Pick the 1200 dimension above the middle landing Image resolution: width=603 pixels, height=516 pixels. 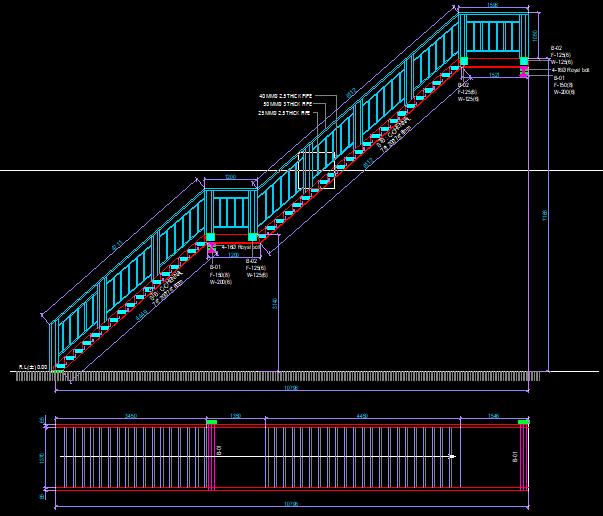[x=230, y=177]
